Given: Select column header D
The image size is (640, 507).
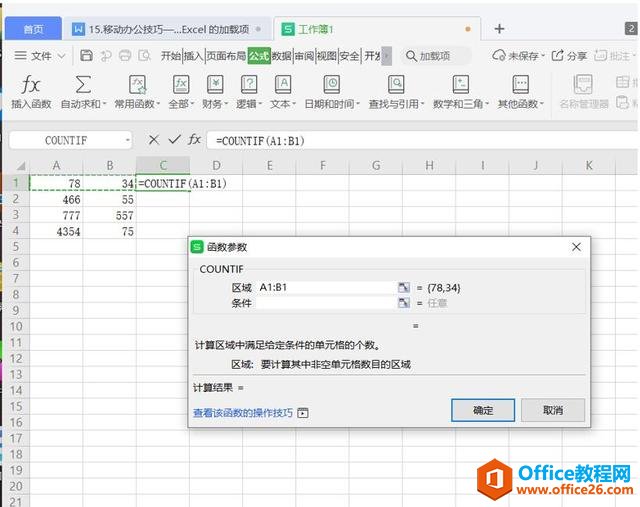Looking at the screenshot, I should [216, 165].
